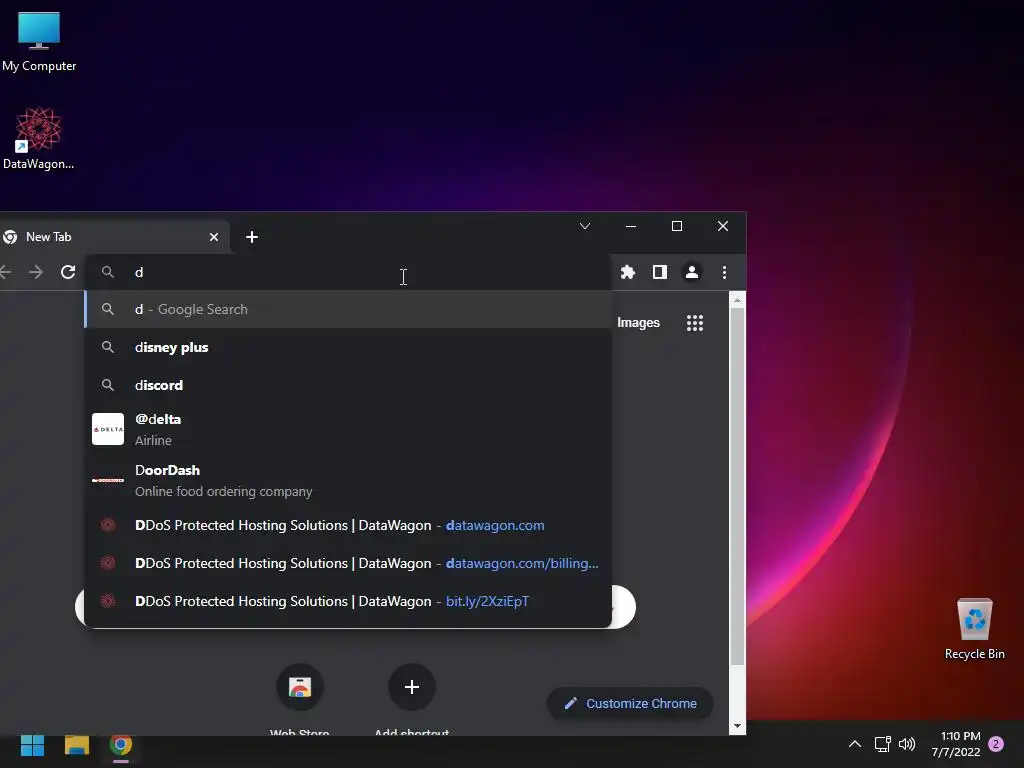Click the page scrollbar up arrow

point(737,300)
